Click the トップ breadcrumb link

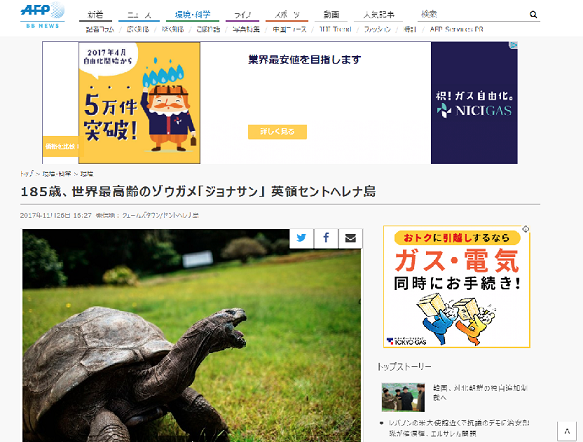(26, 174)
